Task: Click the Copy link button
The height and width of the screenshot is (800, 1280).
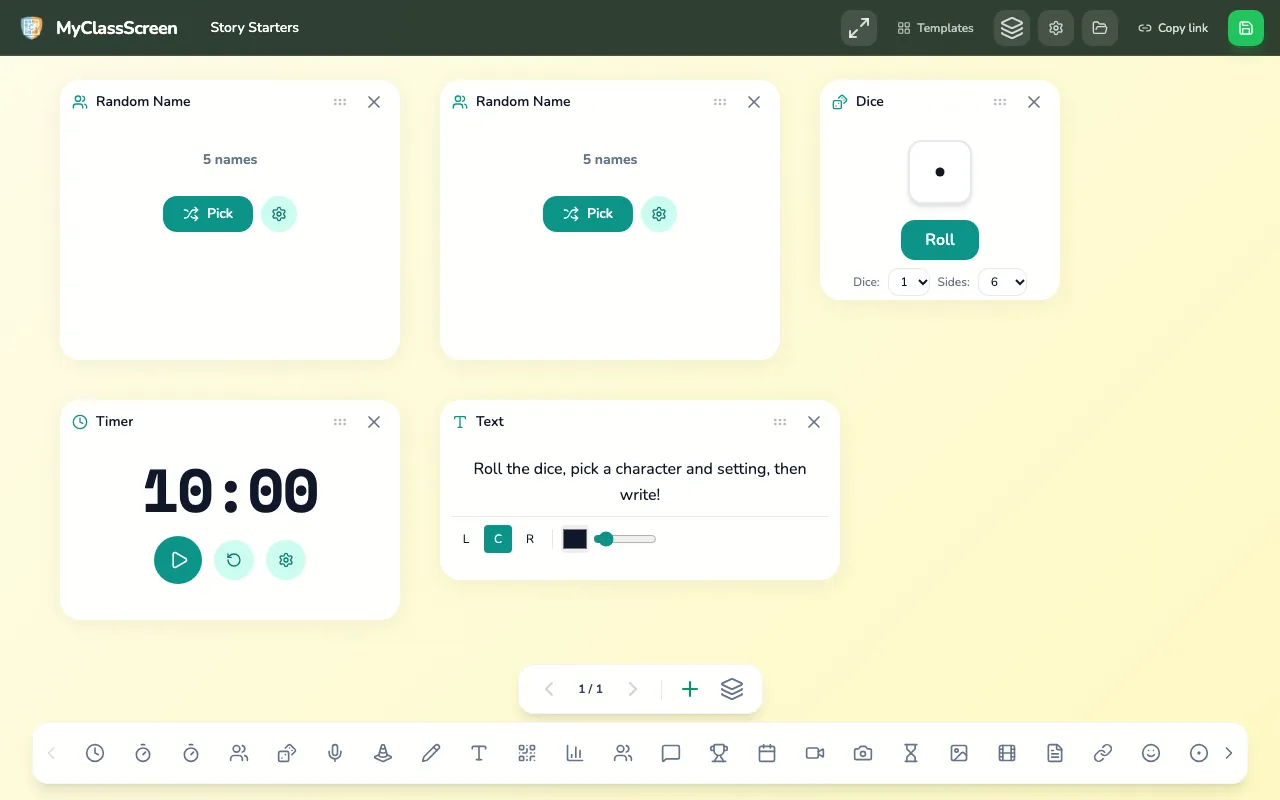Action: point(1173,28)
